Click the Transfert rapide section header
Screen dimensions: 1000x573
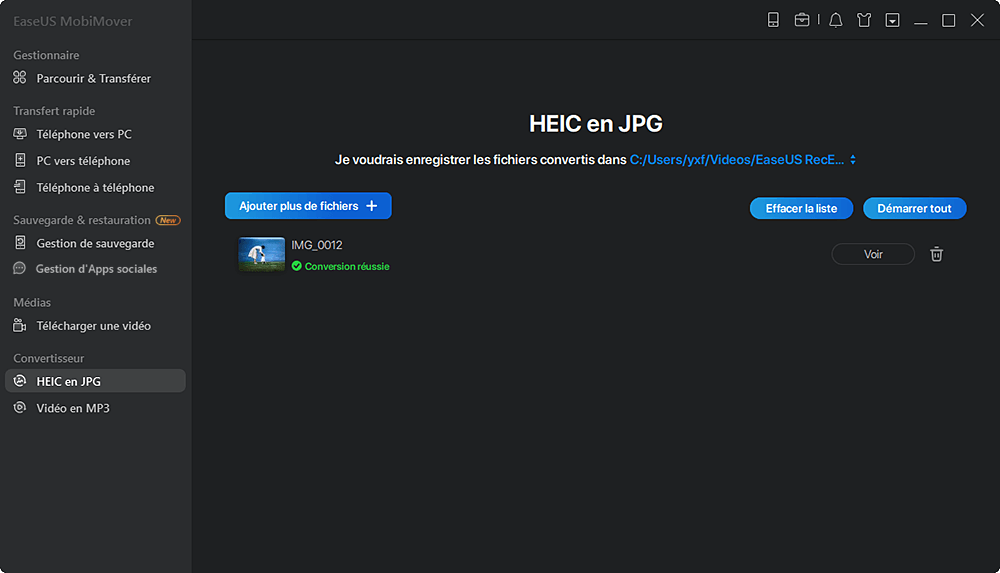[x=54, y=111]
